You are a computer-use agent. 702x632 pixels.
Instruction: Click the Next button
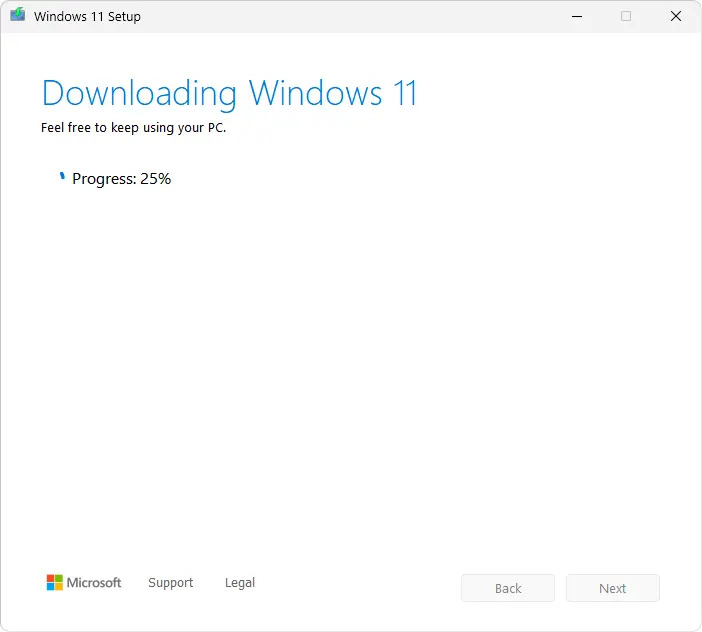612,588
